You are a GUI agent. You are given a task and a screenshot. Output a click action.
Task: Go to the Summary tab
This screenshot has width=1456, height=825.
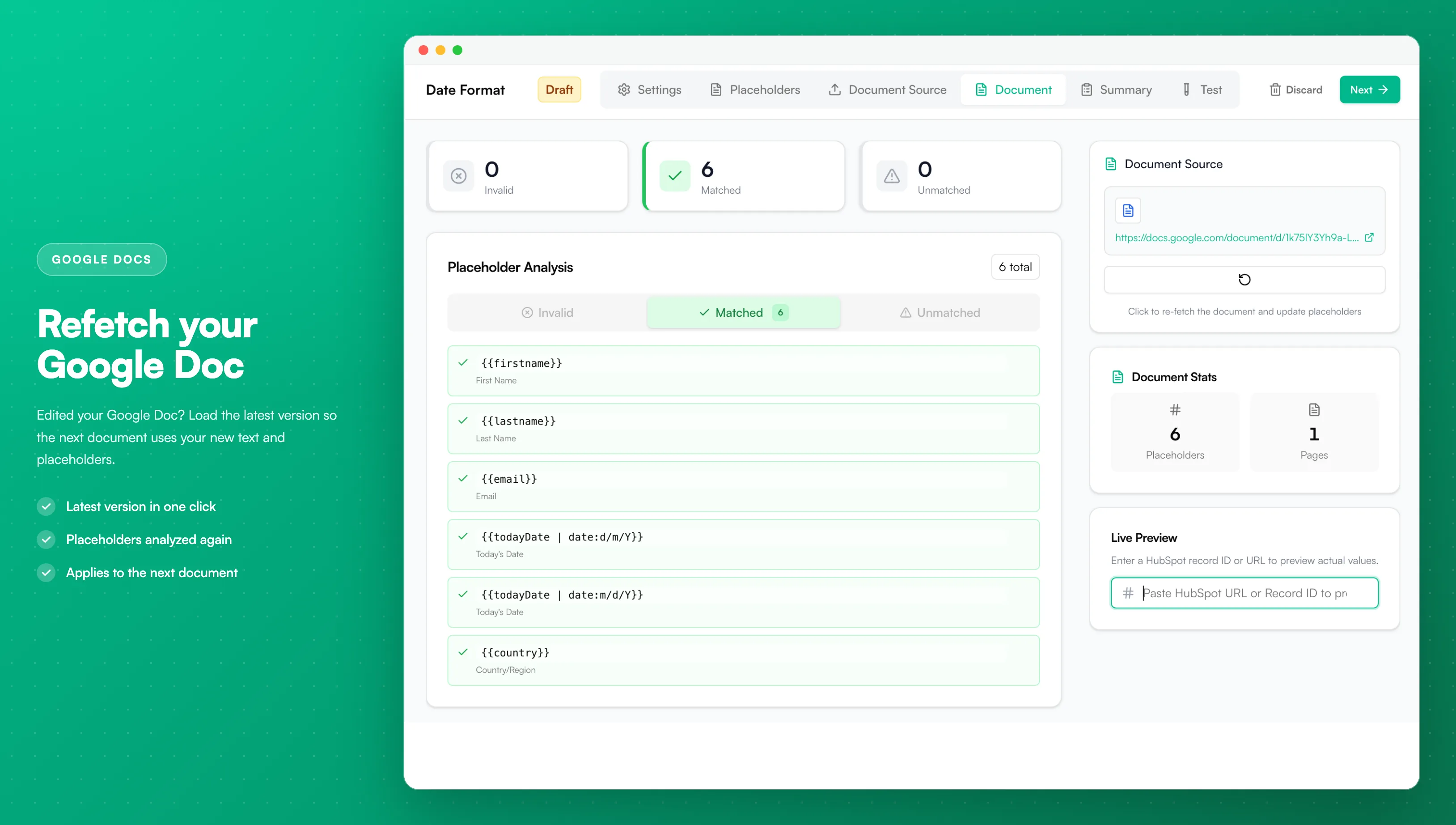[x=1116, y=89]
